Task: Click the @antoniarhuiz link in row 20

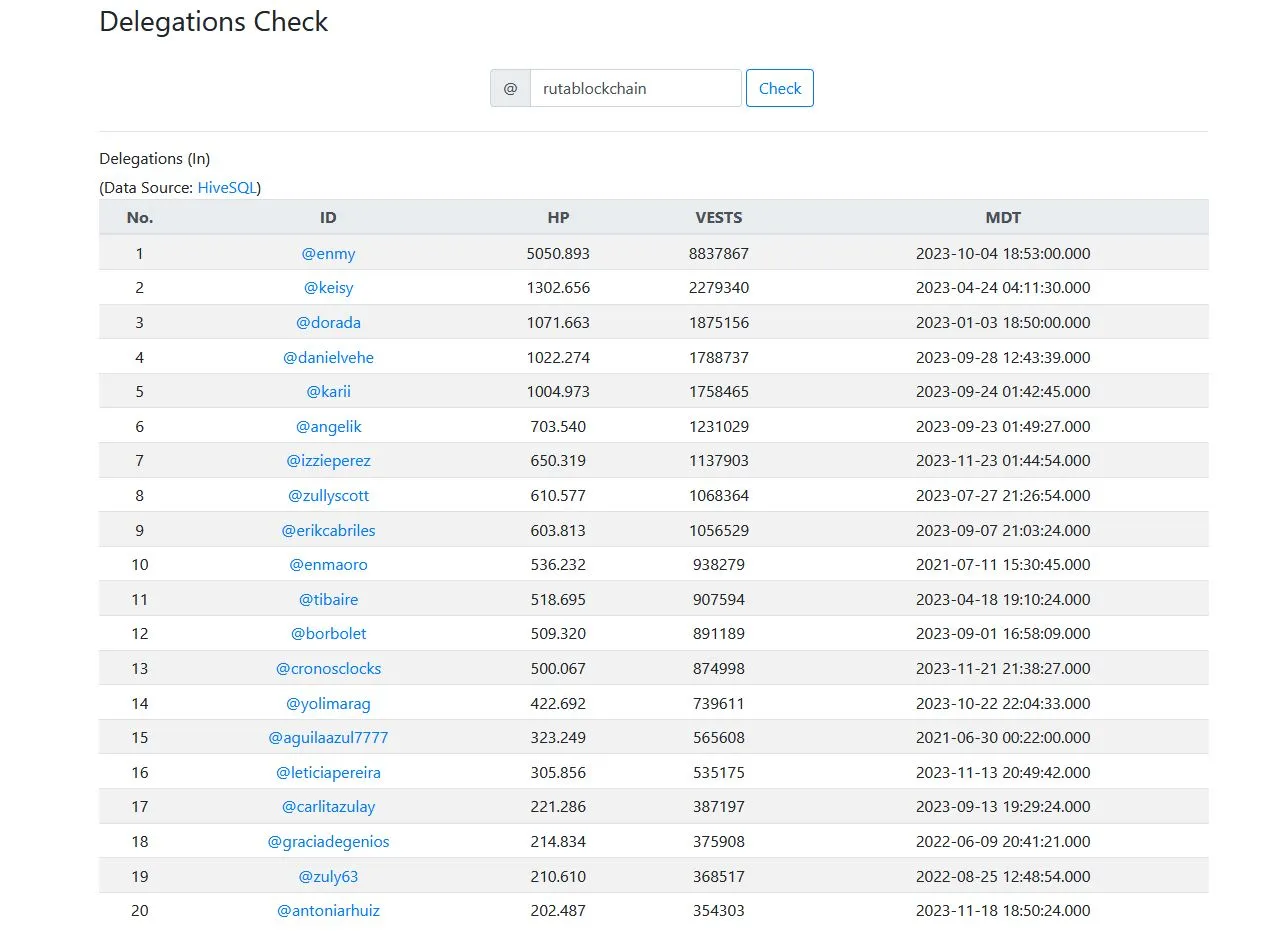Action: (328, 910)
